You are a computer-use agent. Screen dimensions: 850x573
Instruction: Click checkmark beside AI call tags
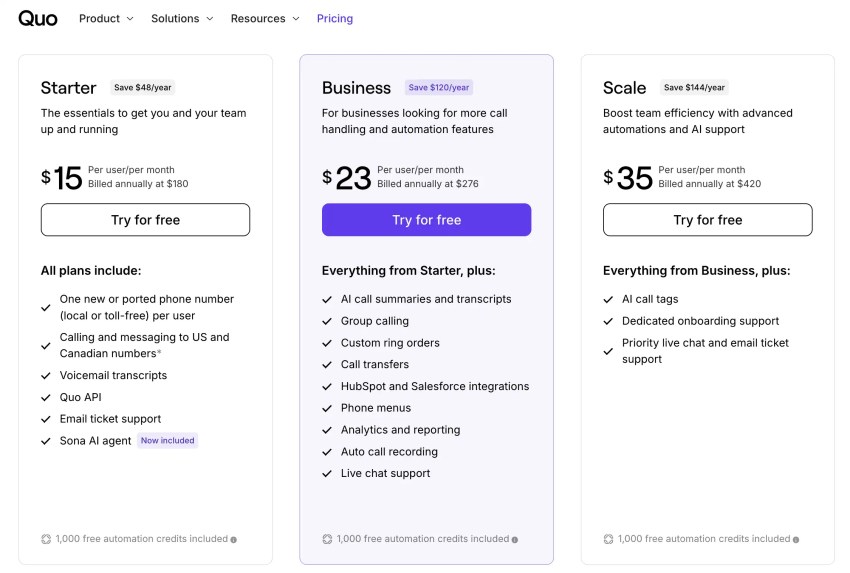[x=608, y=299]
